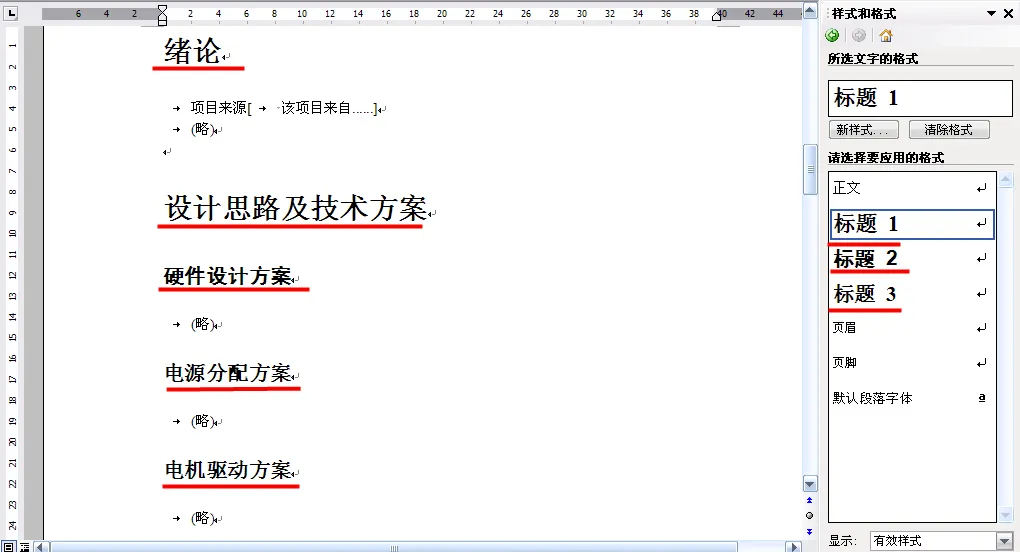
Task: Click the Select Browse Object round button
Action: 809,516
